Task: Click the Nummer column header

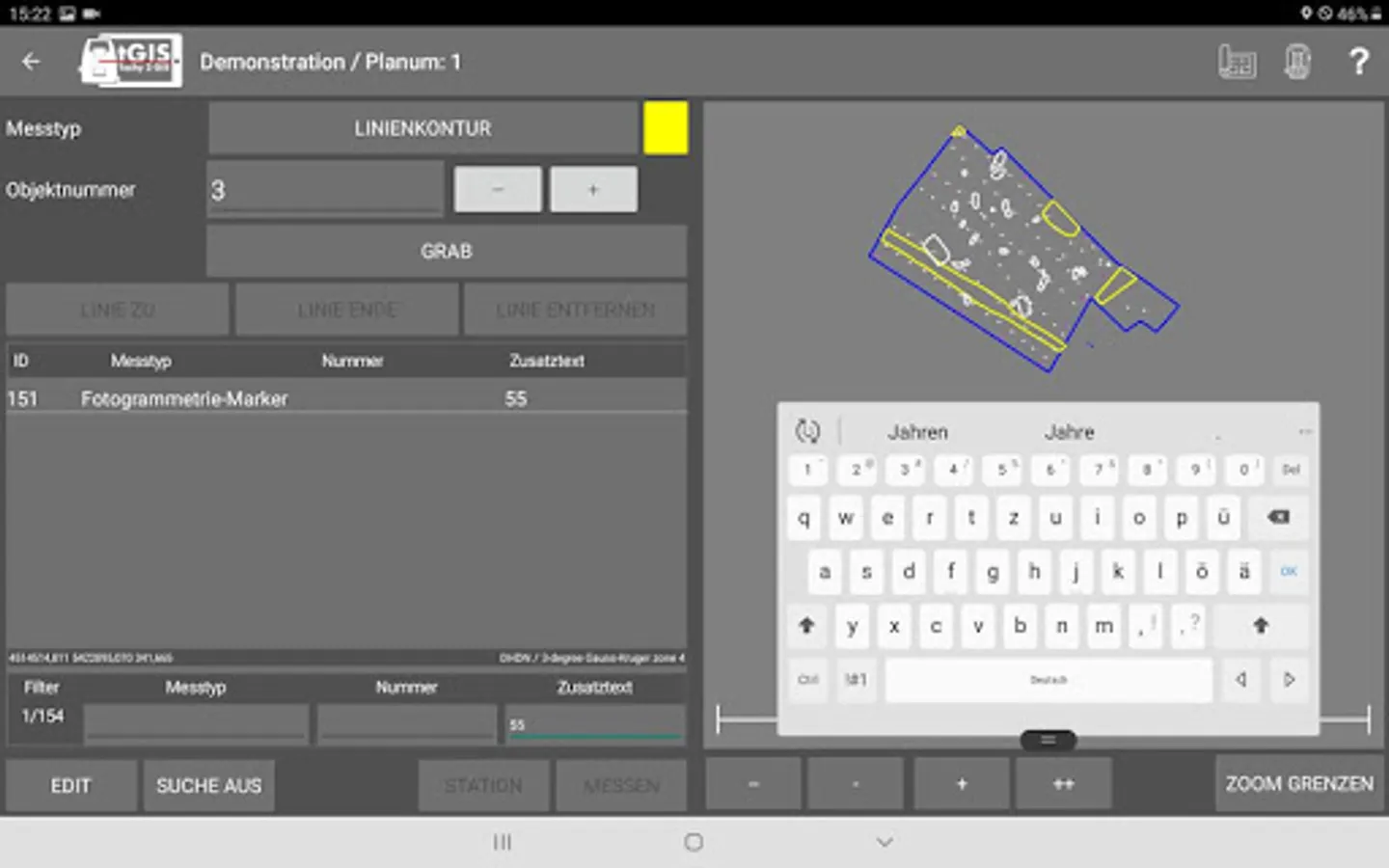Action: [352, 361]
